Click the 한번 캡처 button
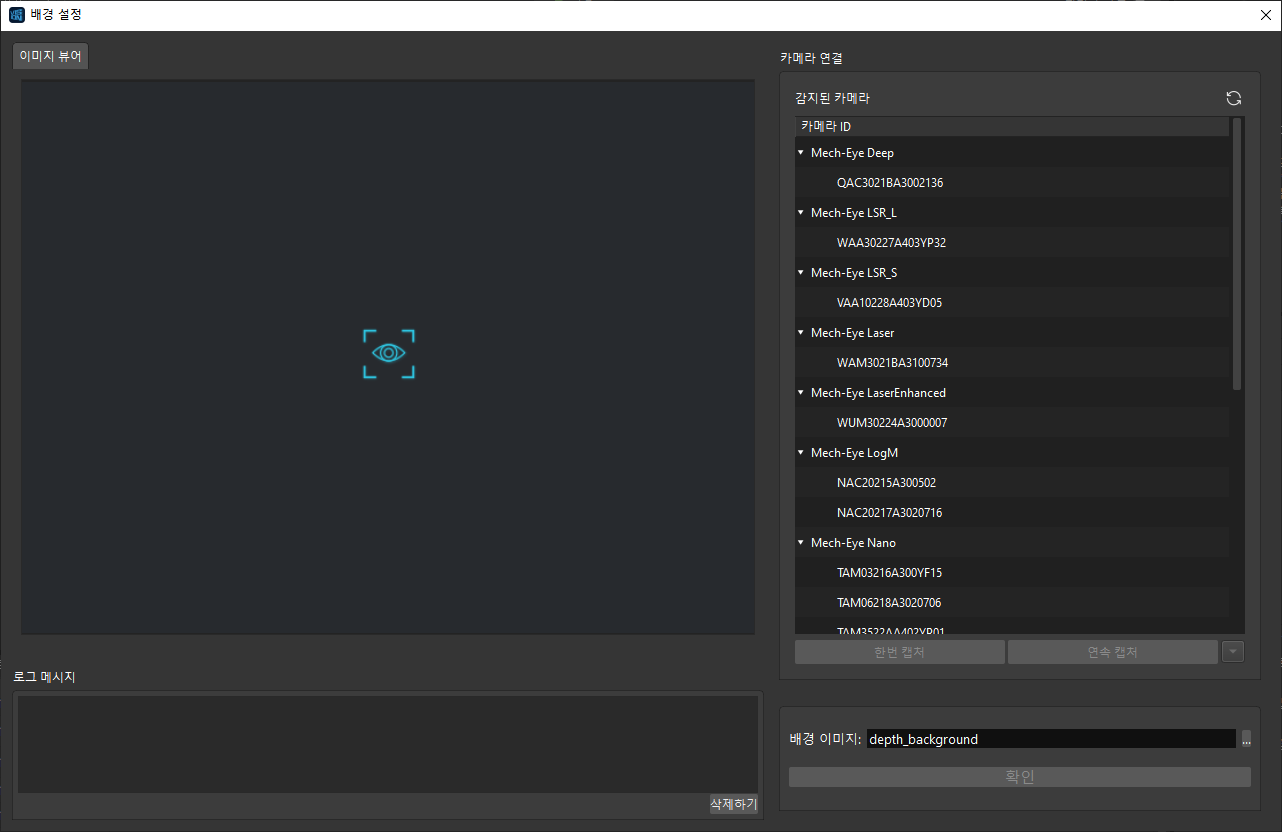Image resolution: width=1282 pixels, height=832 pixels. (899, 652)
